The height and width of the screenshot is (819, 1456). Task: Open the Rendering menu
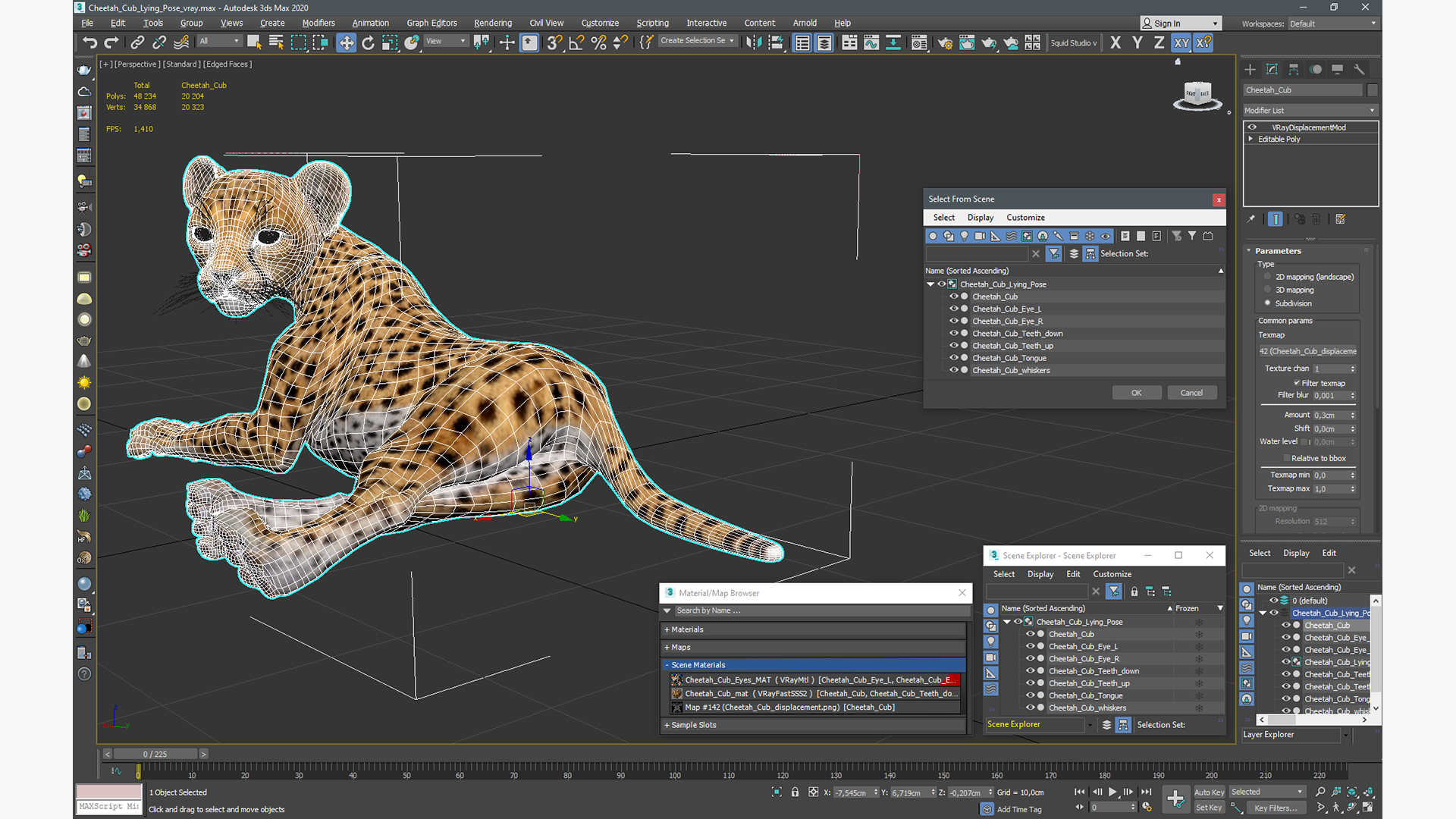(493, 23)
